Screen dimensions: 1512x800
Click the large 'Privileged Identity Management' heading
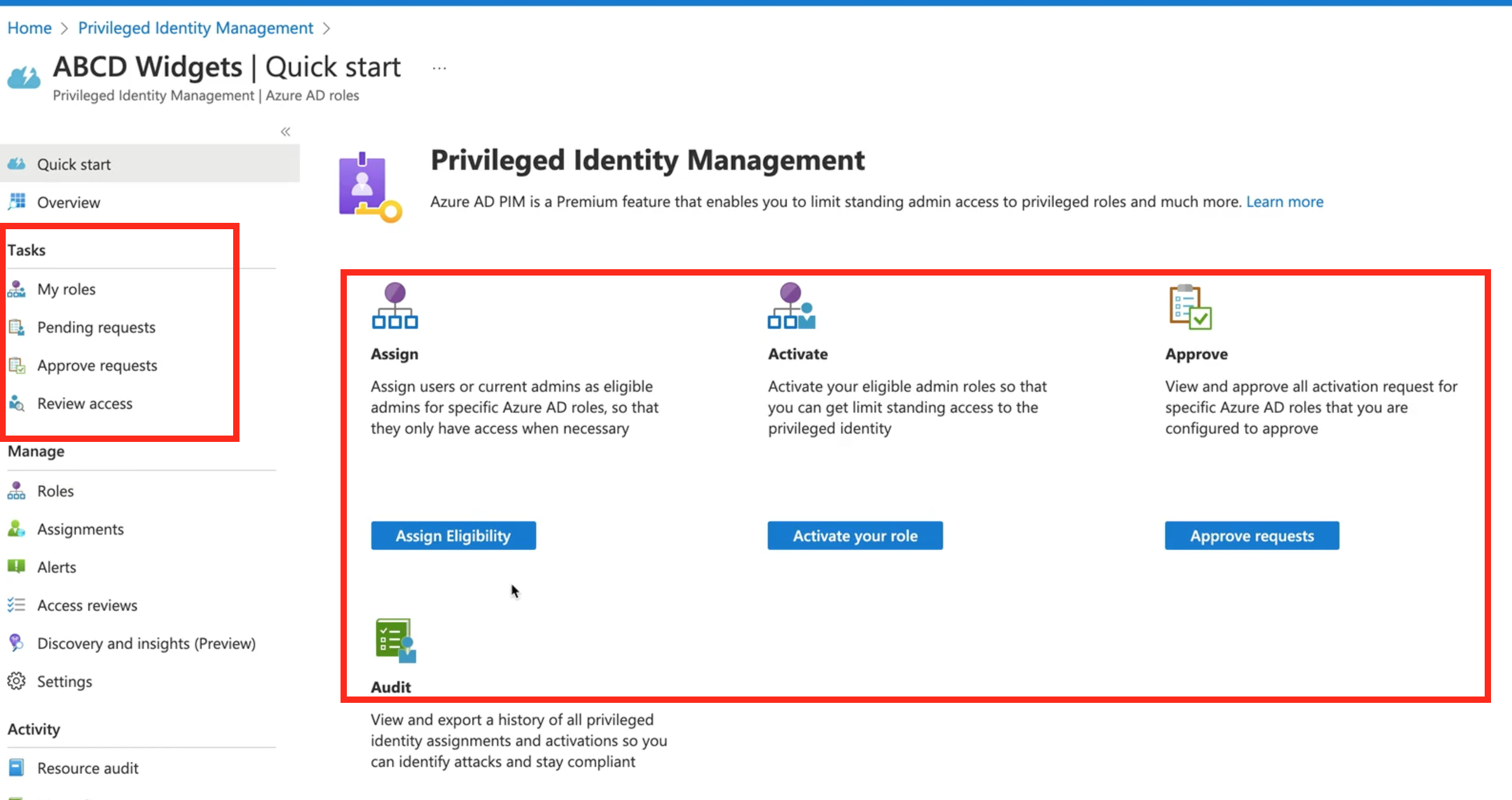coord(648,160)
